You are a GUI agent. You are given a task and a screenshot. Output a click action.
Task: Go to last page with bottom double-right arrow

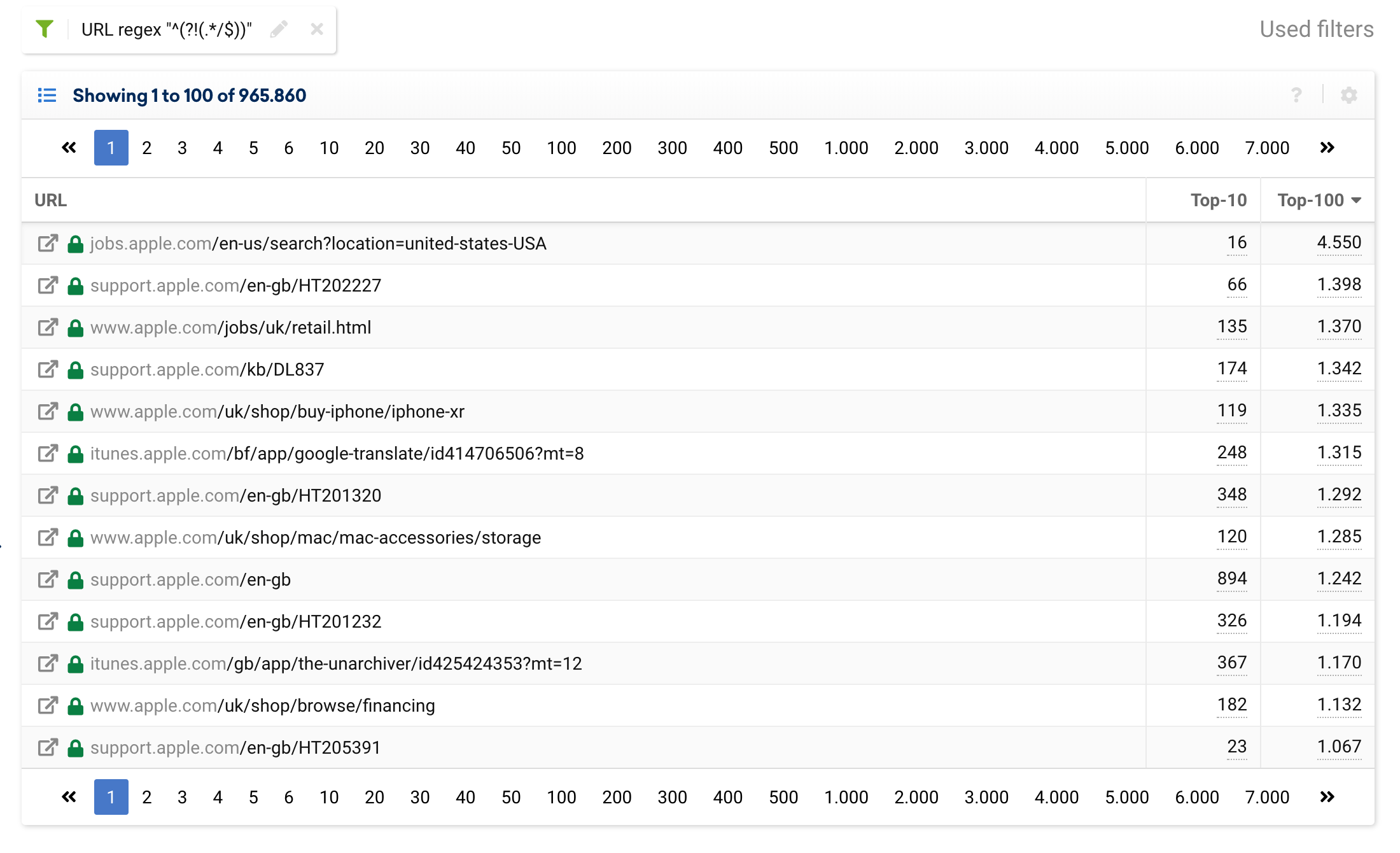[1327, 797]
